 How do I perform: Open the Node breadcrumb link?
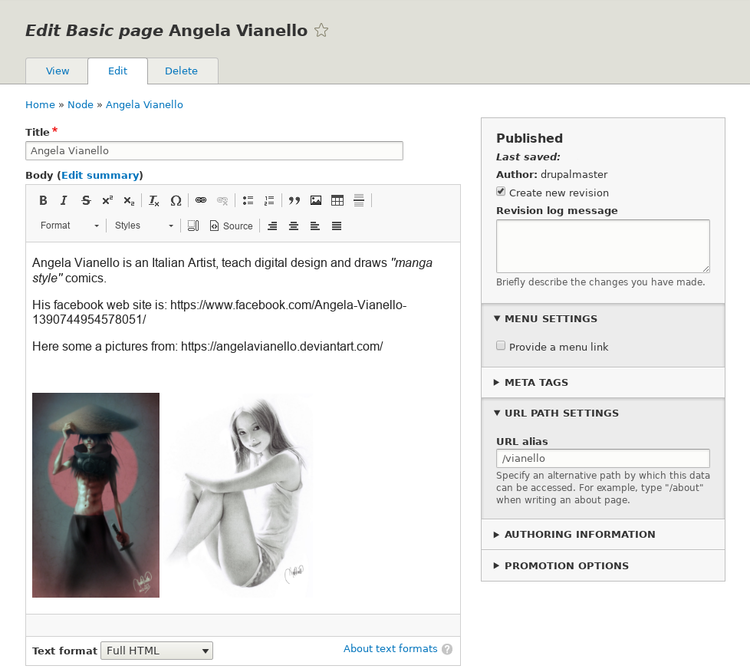(x=80, y=104)
